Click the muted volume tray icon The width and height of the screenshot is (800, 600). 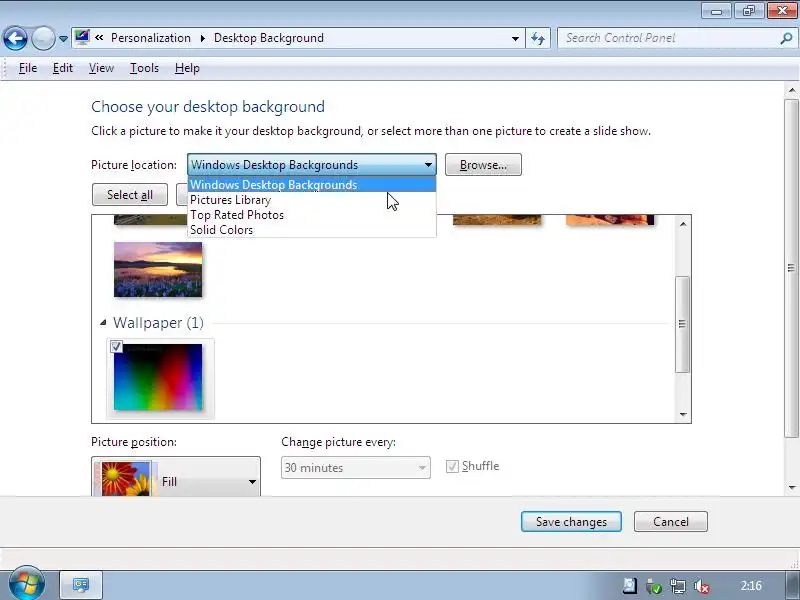(702, 586)
